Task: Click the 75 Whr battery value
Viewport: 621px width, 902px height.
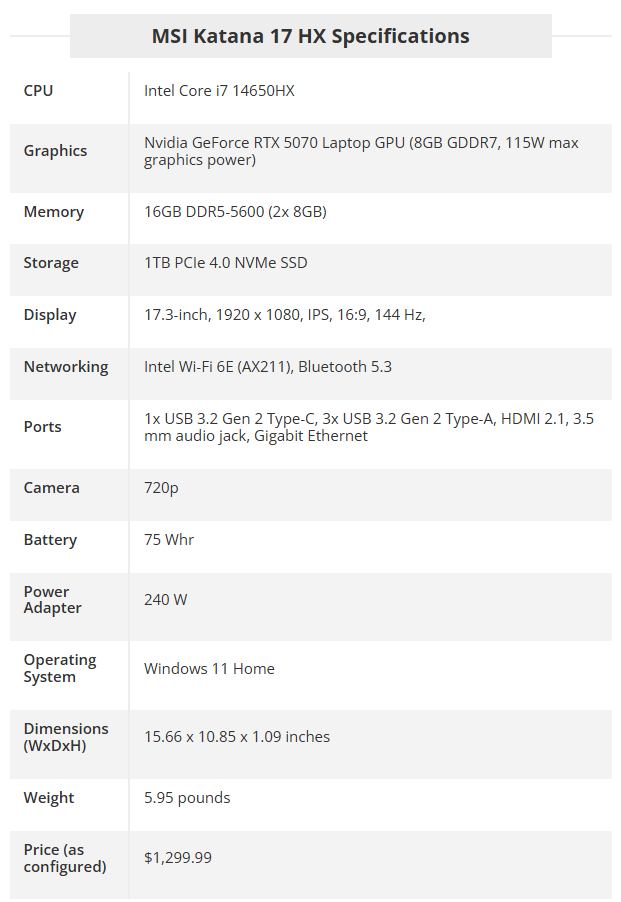Action: pyautogui.click(x=168, y=540)
